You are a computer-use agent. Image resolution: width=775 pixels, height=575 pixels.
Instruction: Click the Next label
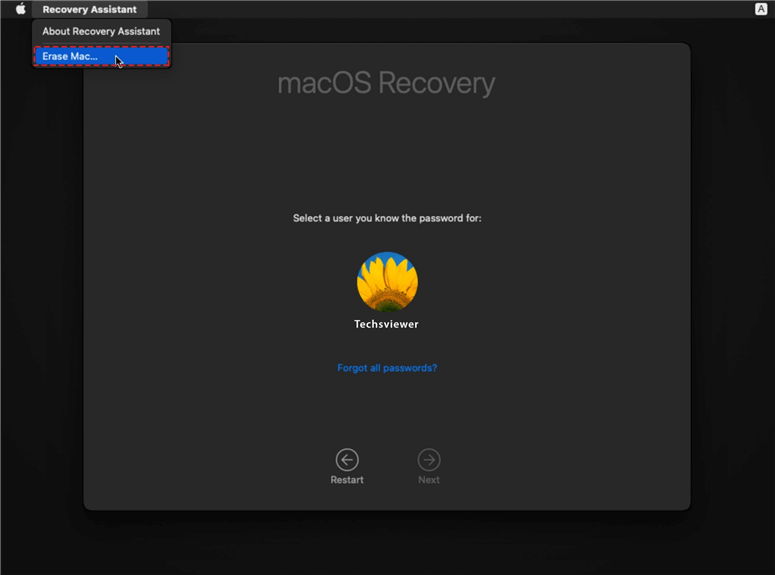(429, 480)
